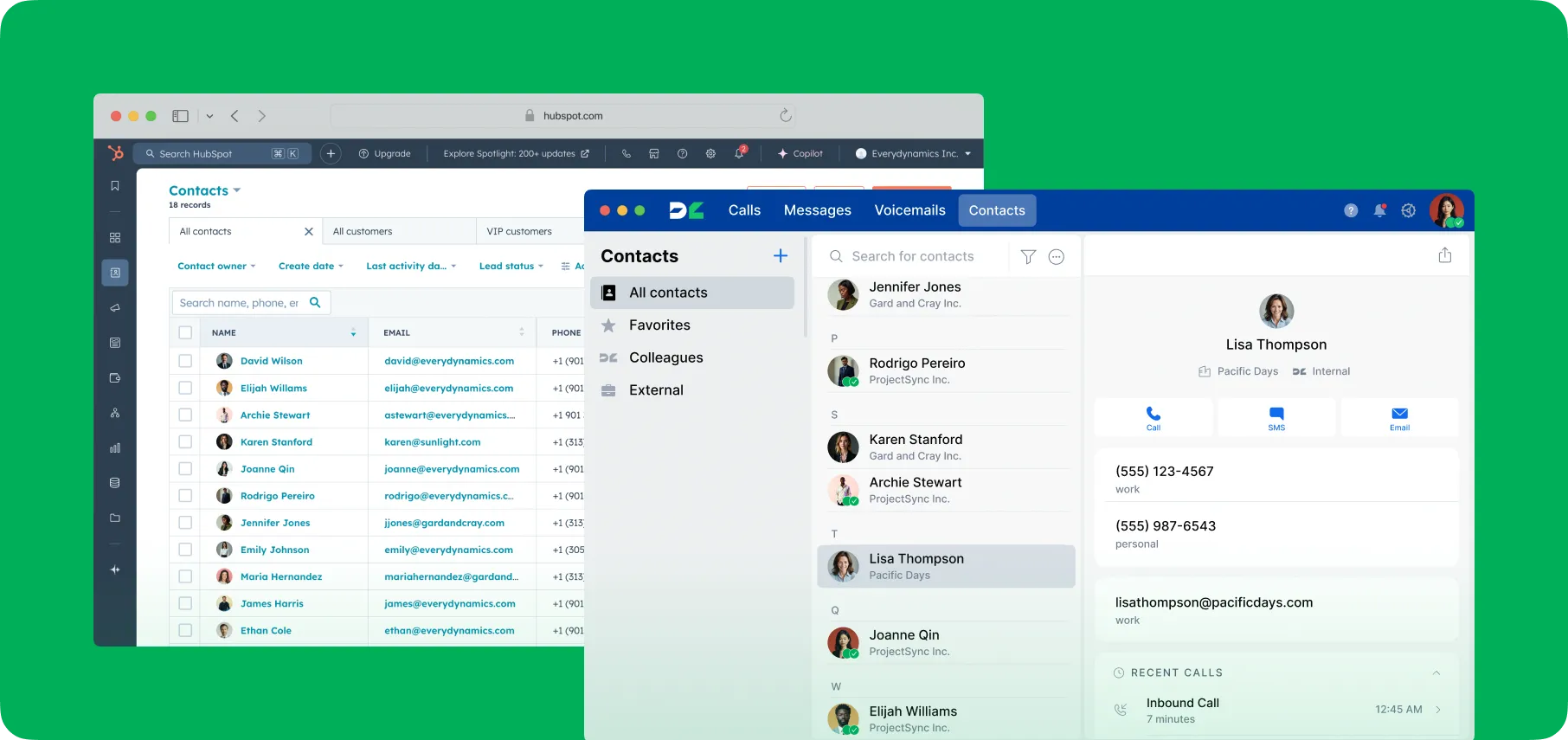1568x740 pixels.
Task: Toggle the select-all checkbox in table header
Action: [x=185, y=332]
